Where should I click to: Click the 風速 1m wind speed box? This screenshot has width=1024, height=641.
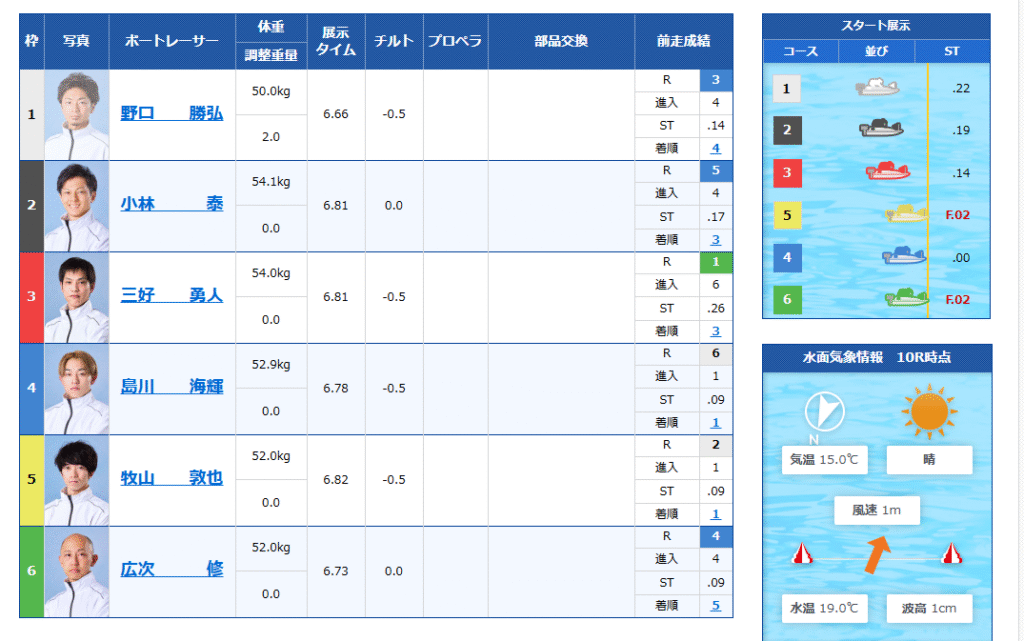pos(876,510)
